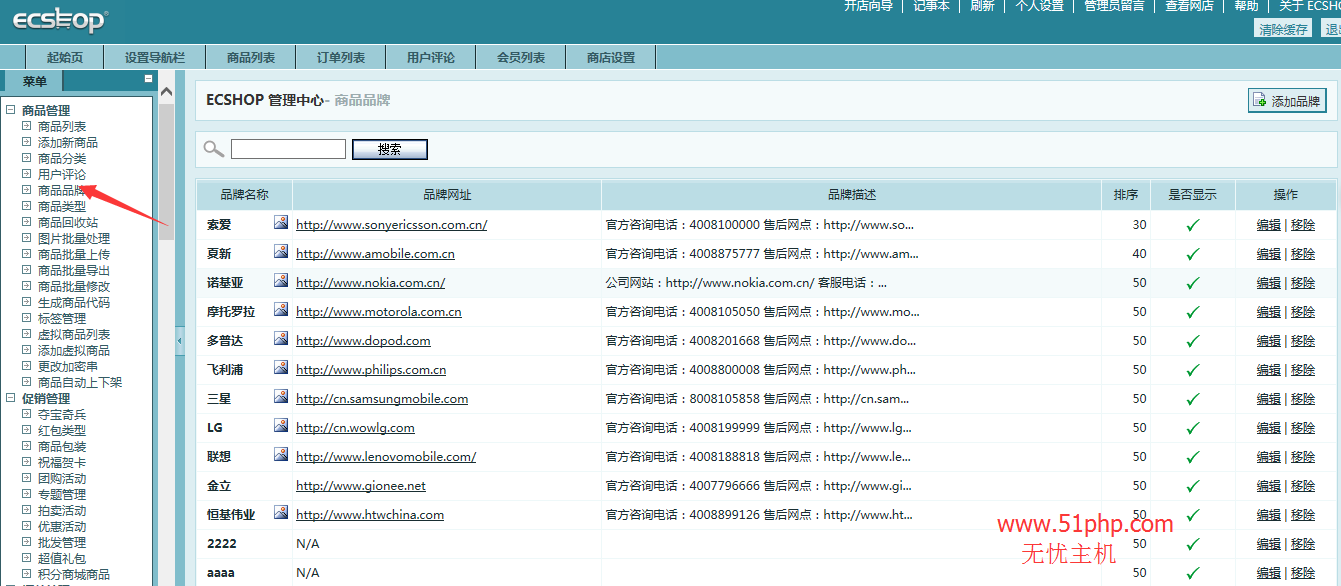
Task: Collapse the sidebar with the middle handle arrow
Action: [x=180, y=341]
